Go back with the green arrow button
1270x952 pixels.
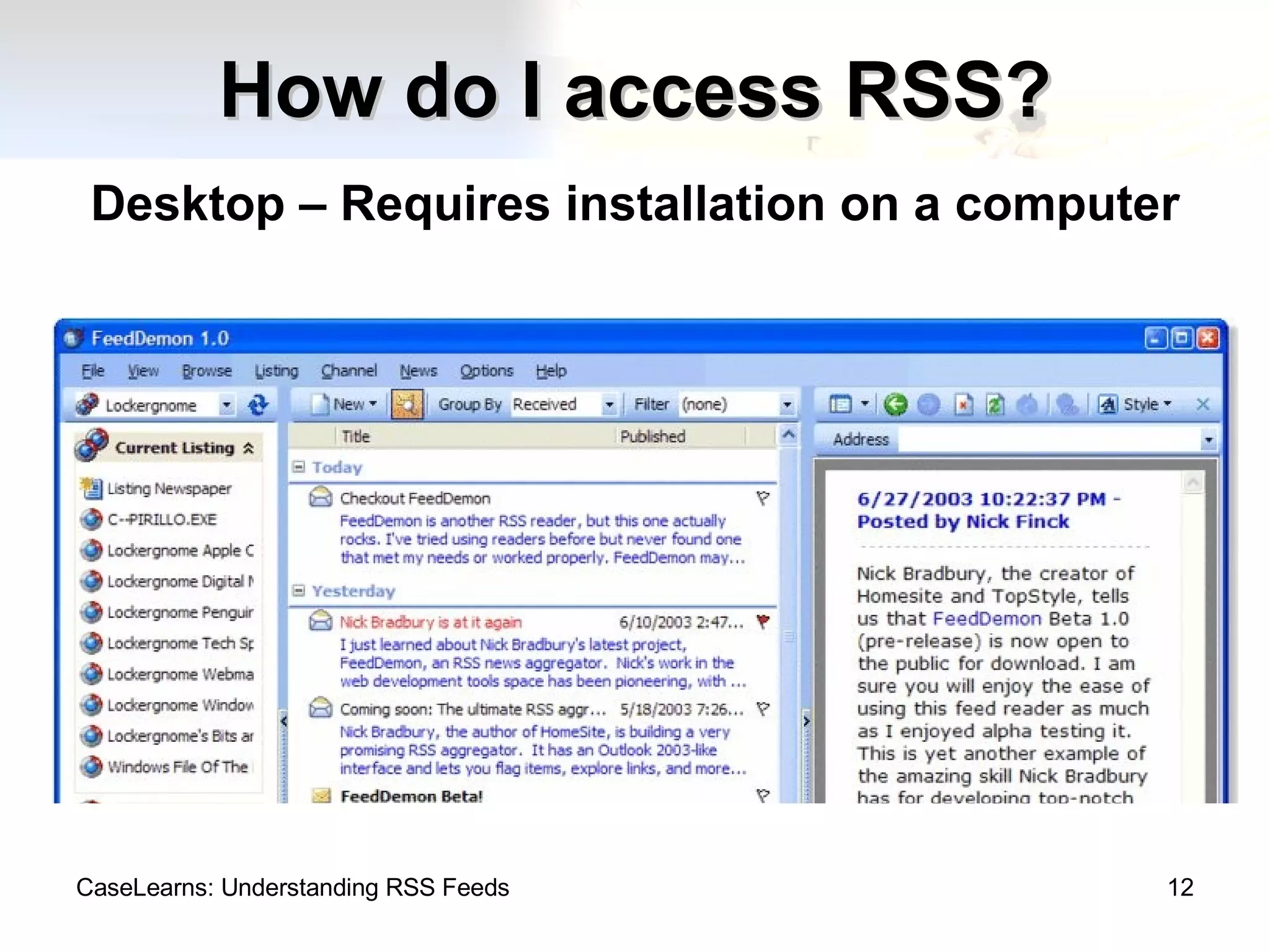coord(895,405)
